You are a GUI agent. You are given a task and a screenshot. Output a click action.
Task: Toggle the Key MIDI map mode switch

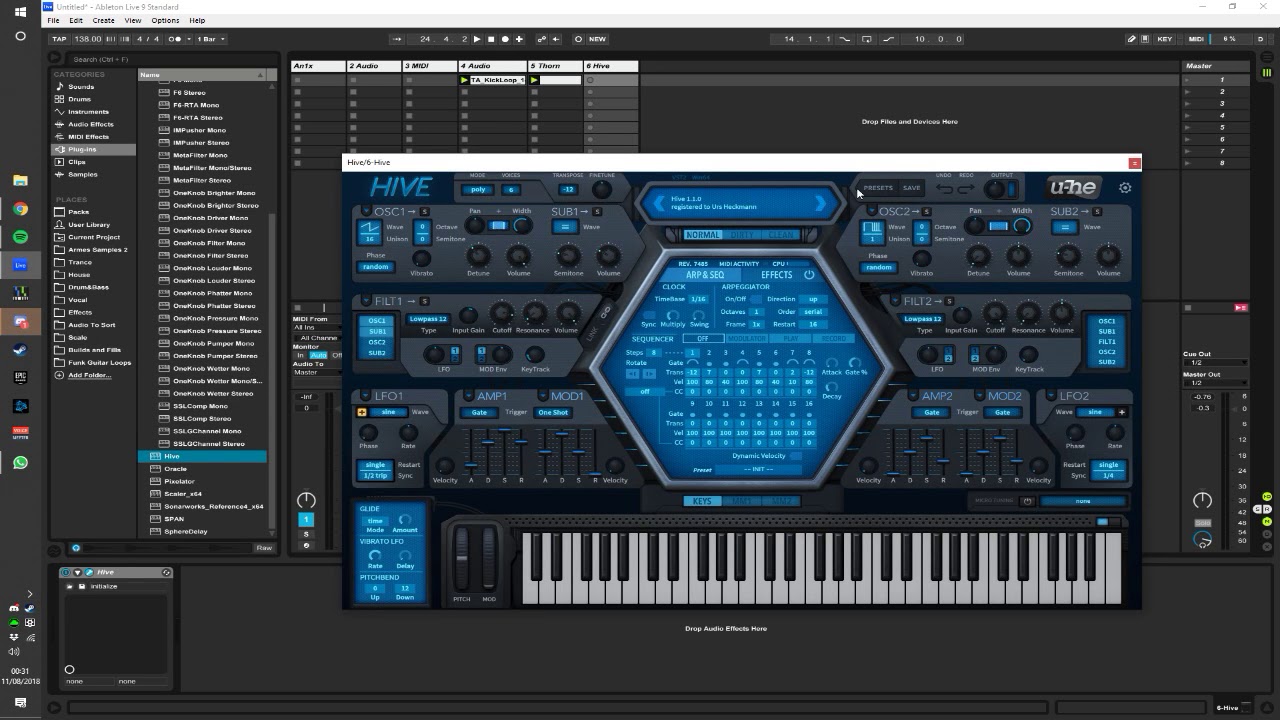(1164, 39)
